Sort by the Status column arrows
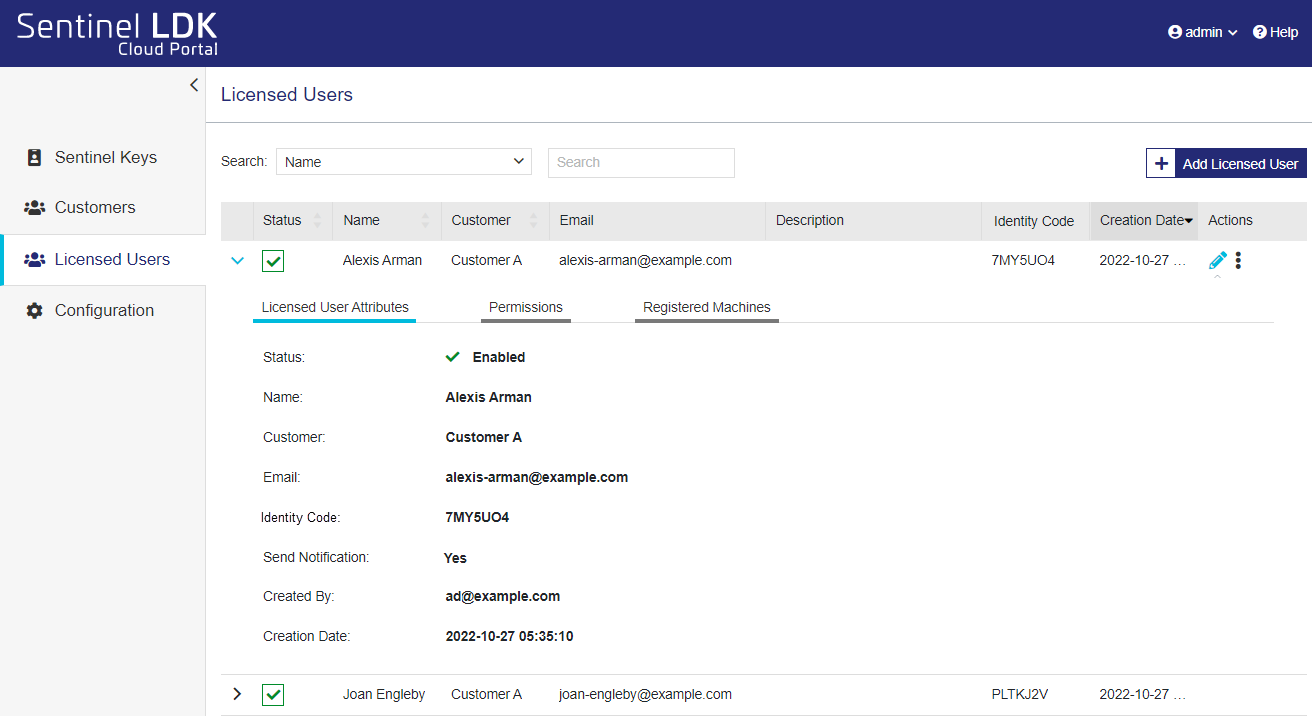 318,220
